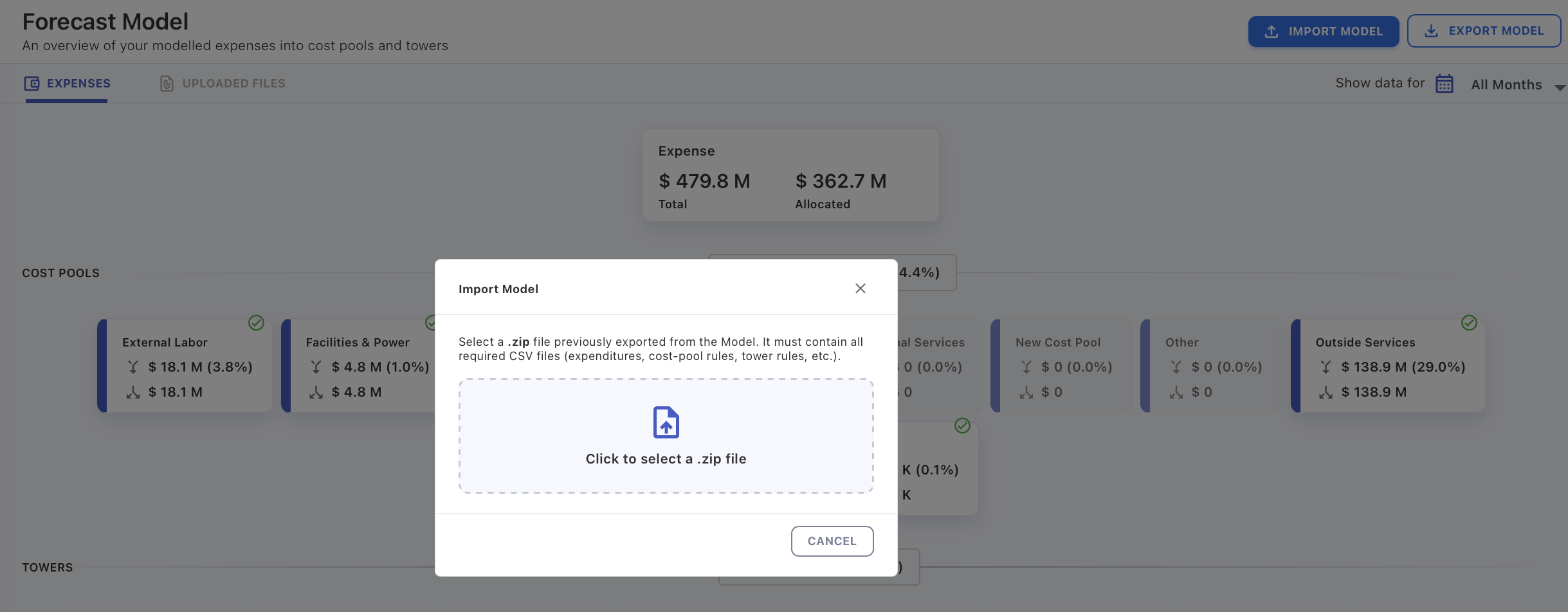Close the Import Model dialog with X
Image resolution: width=1568 pixels, height=612 pixels.
(x=860, y=289)
